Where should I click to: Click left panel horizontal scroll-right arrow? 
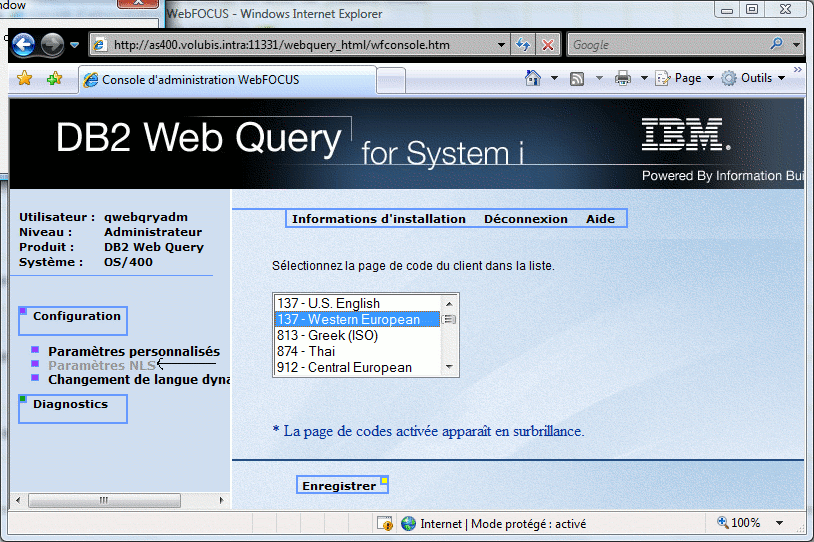[222, 500]
